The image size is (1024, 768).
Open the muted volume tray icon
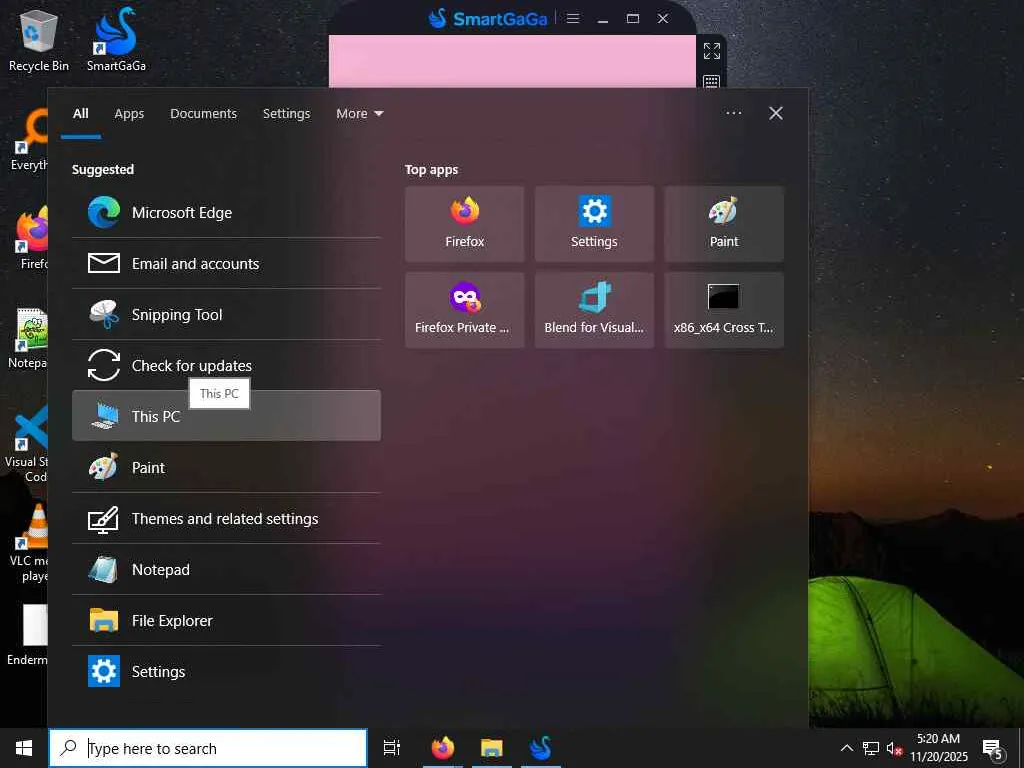click(x=894, y=748)
